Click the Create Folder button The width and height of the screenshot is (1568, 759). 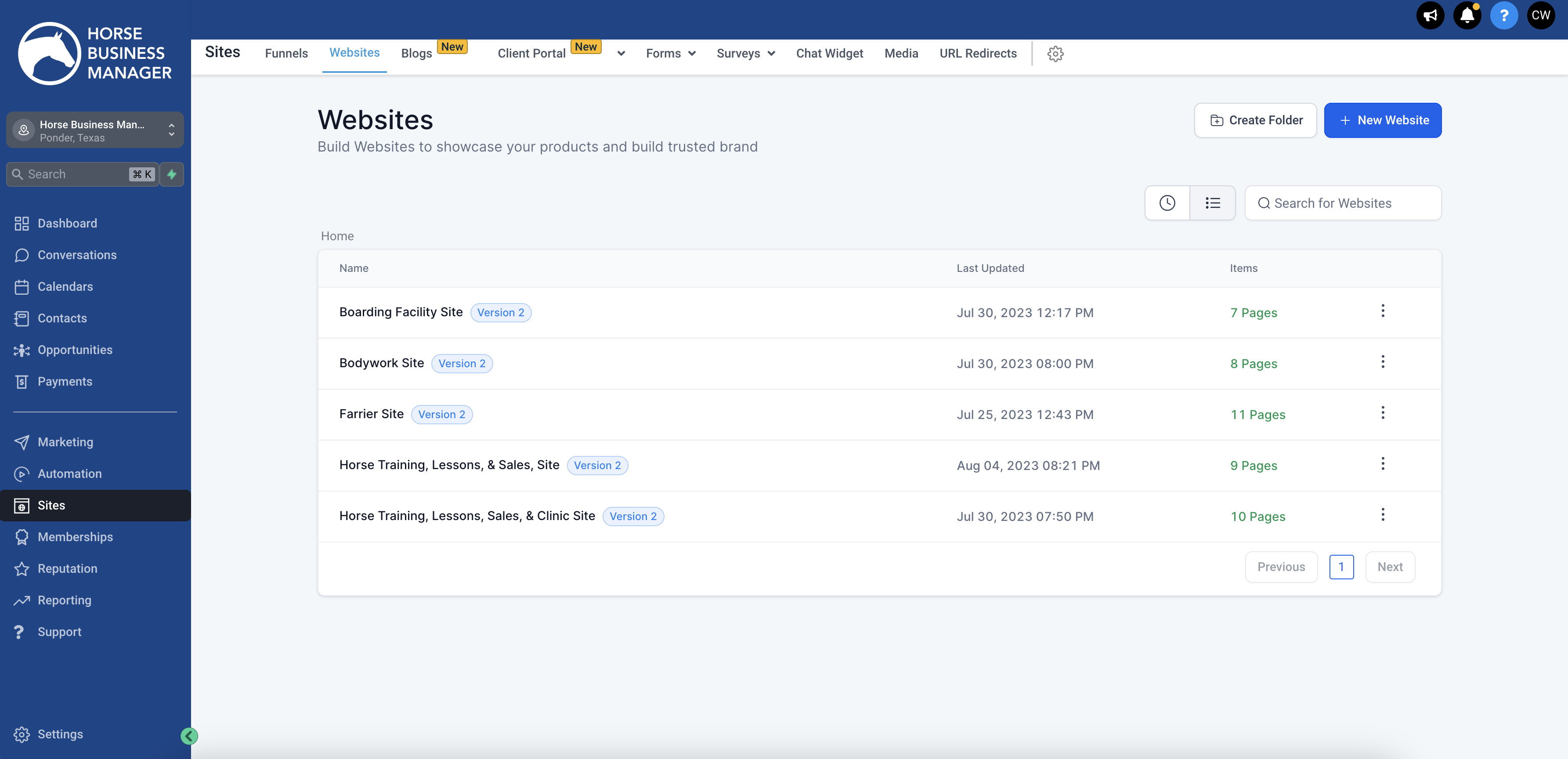pos(1255,120)
